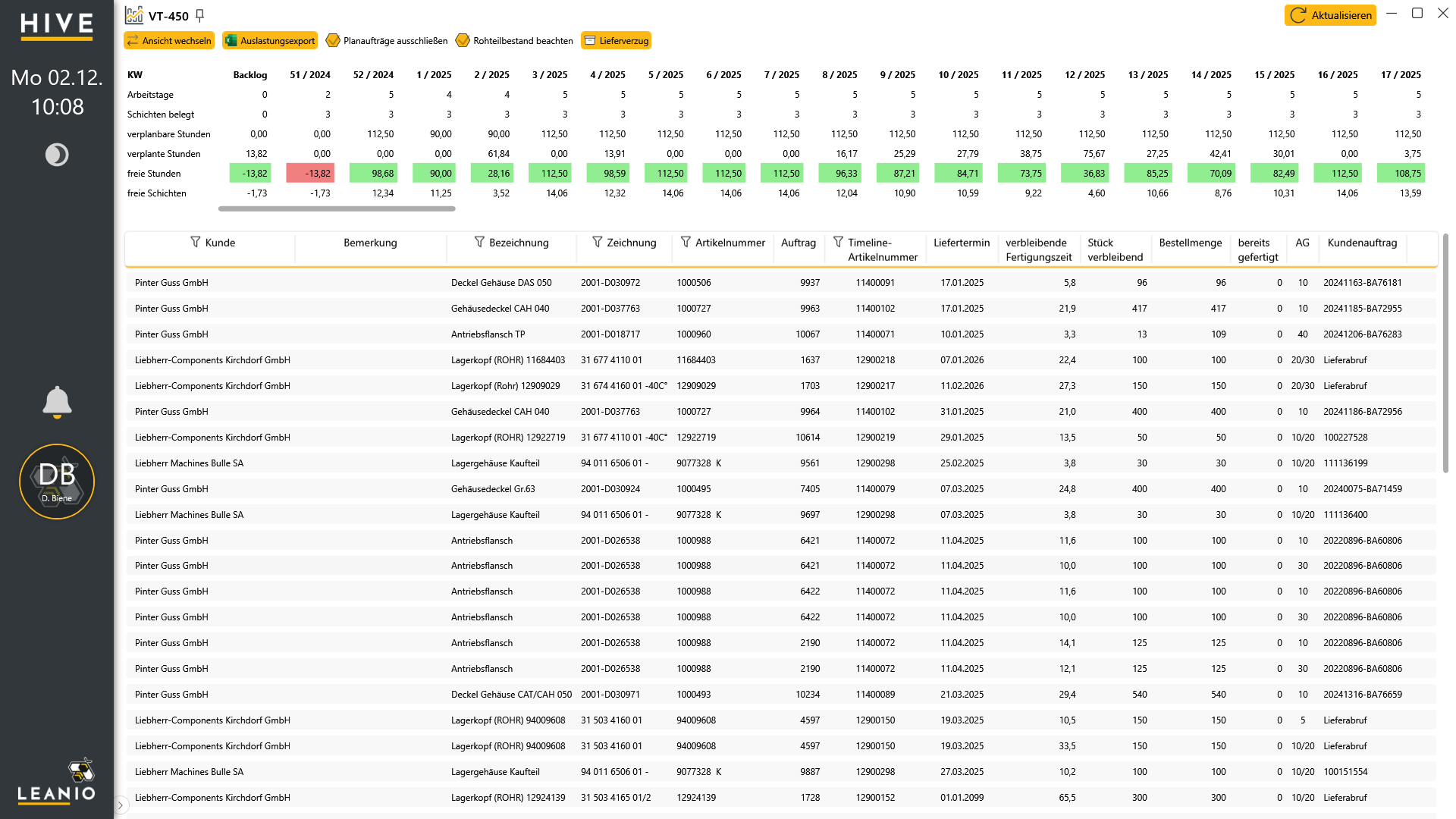Image resolution: width=1456 pixels, height=819 pixels.
Task: Click horizontal scrollbar under week table
Action: 337,209
